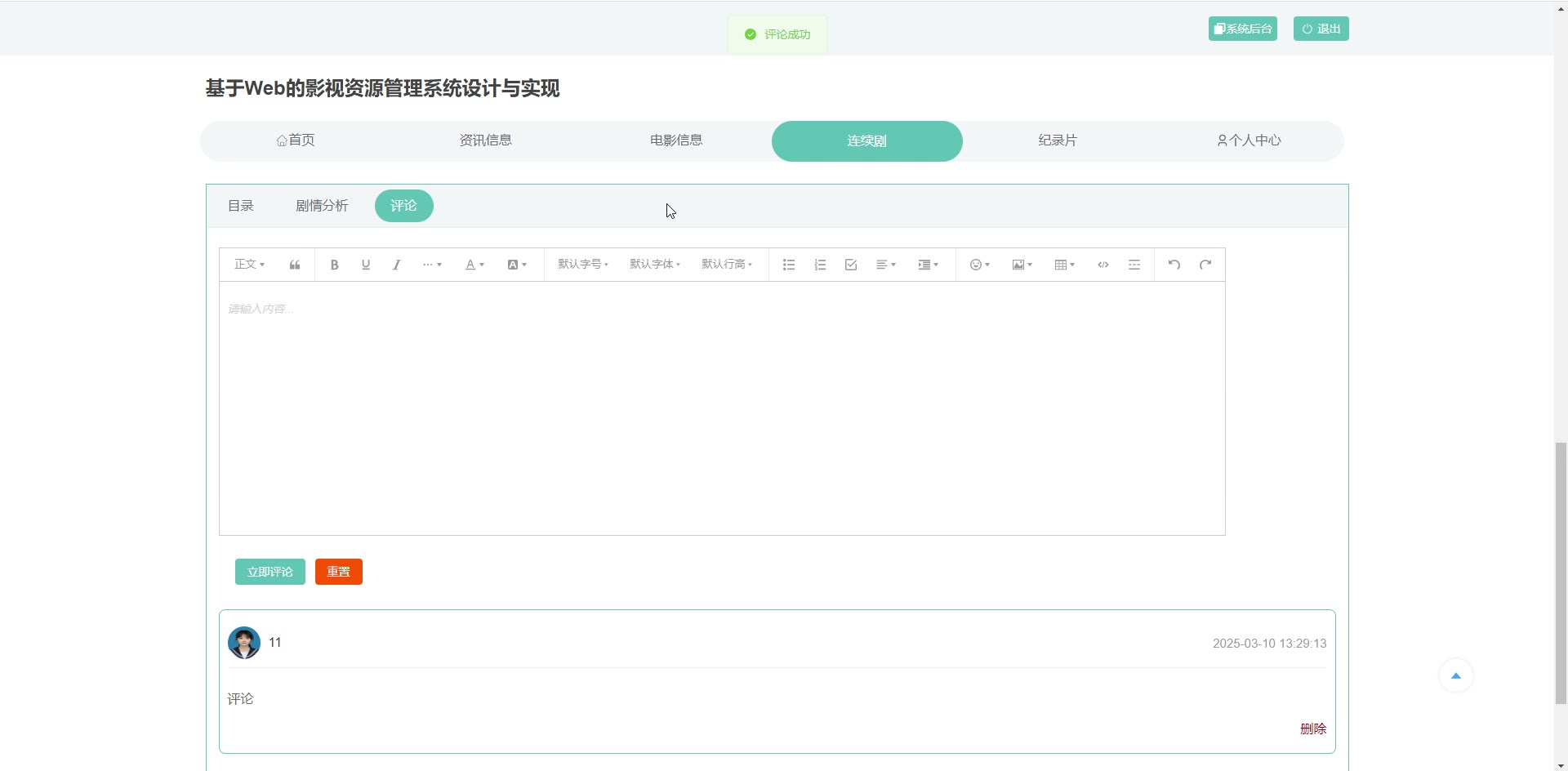Open the text color picker
Image resolution: width=1568 pixels, height=771 pixels.
pyautogui.click(x=474, y=265)
